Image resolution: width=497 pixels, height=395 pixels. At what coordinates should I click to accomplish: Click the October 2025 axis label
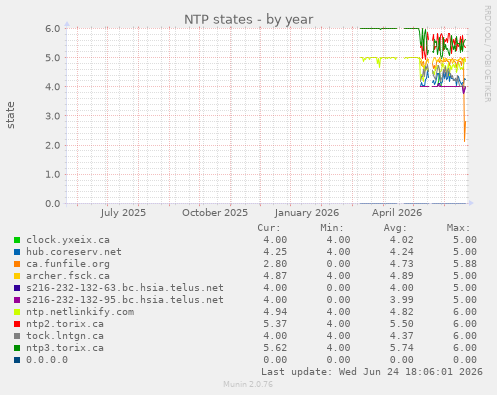pyautogui.click(x=215, y=213)
